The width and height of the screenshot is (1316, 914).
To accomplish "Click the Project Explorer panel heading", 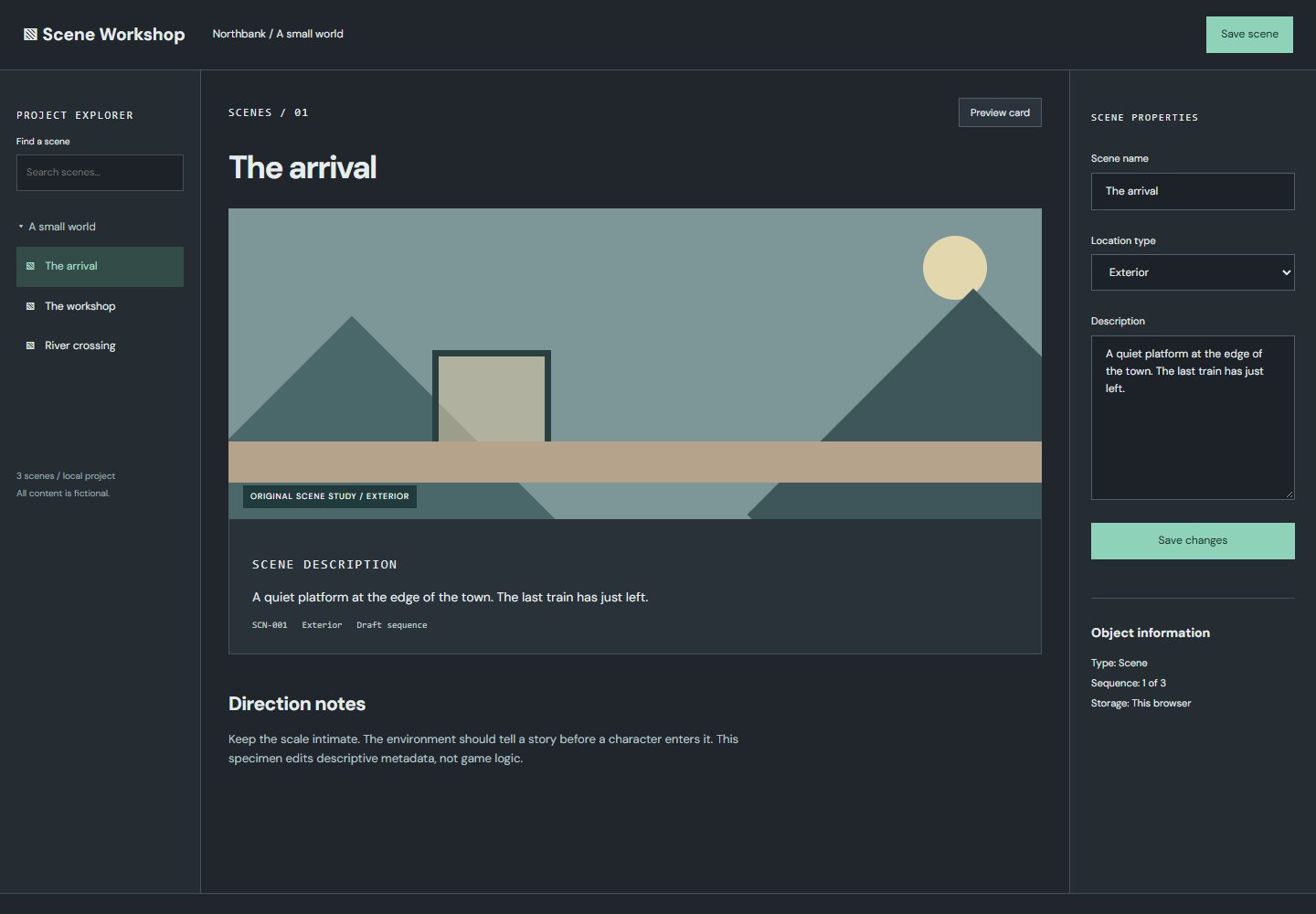I will tap(75, 115).
